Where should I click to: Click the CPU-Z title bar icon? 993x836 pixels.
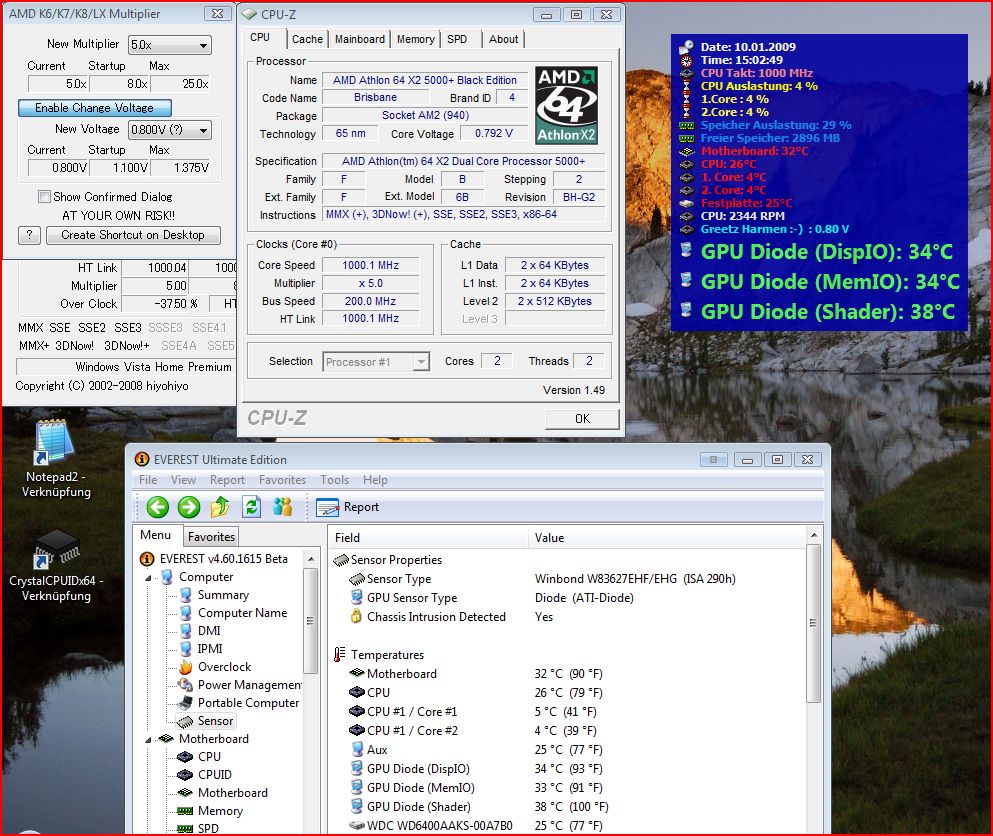click(250, 14)
